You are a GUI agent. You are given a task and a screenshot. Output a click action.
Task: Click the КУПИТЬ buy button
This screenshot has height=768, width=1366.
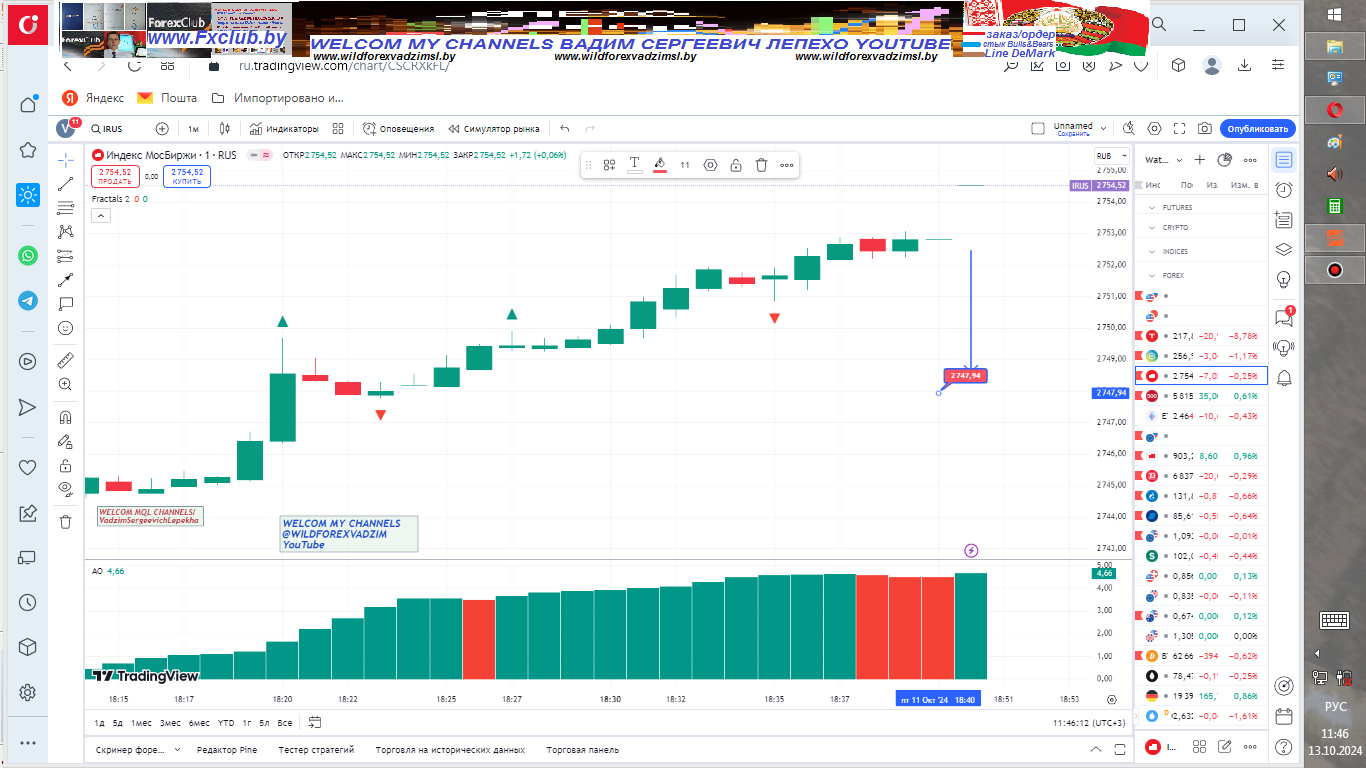tap(187, 176)
